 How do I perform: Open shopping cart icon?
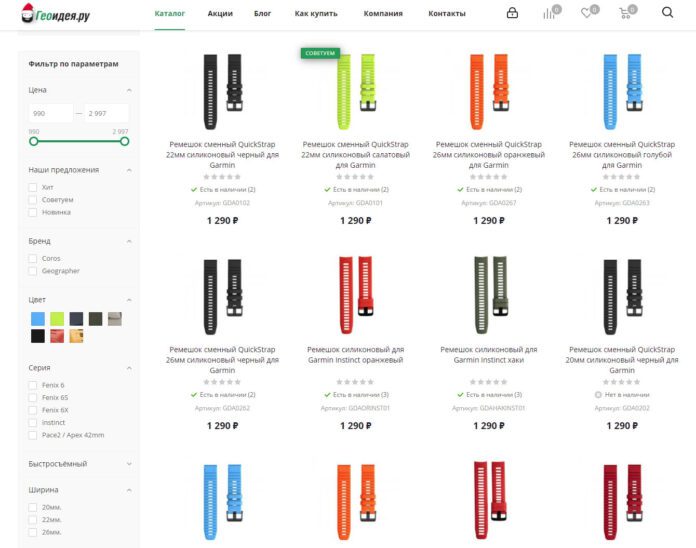[626, 13]
